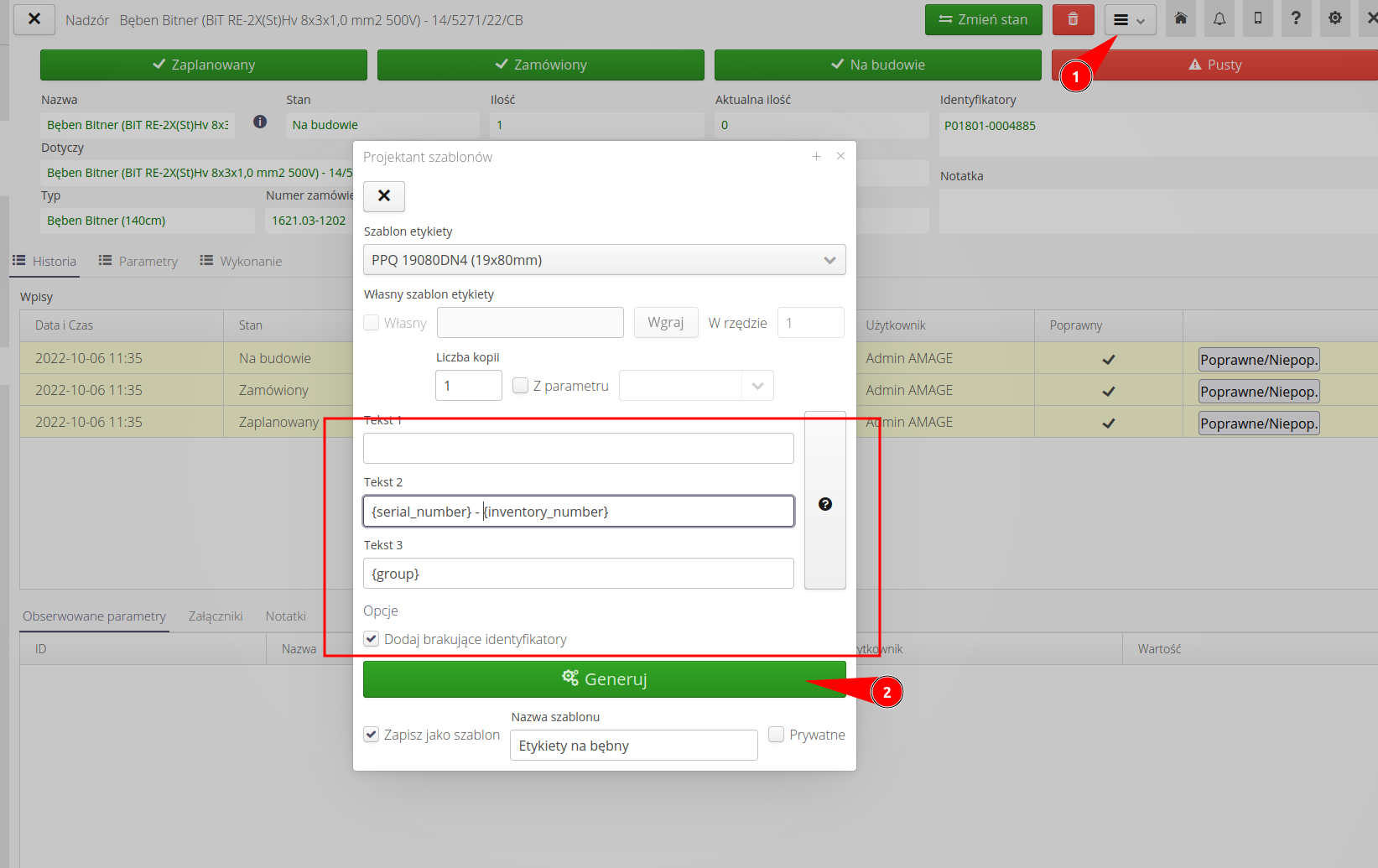Switch to Parametry tab

point(138,262)
